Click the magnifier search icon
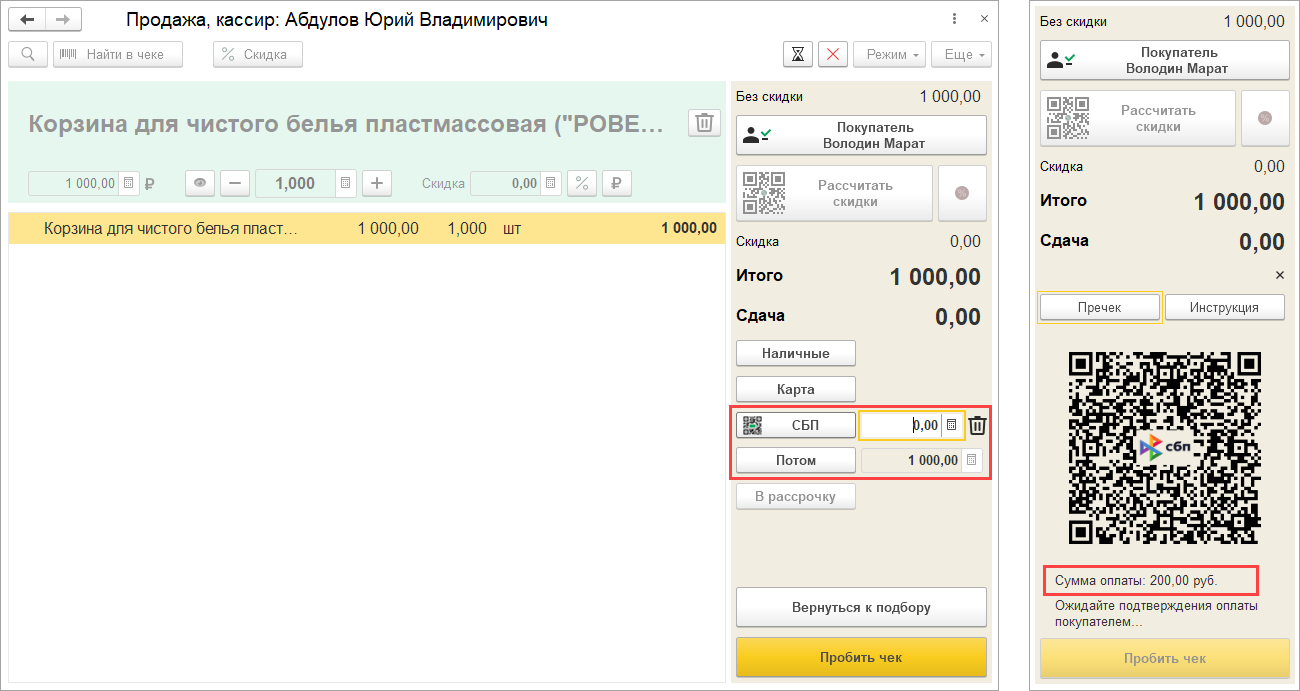This screenshot has height=691, width=1300. [28, 55]
